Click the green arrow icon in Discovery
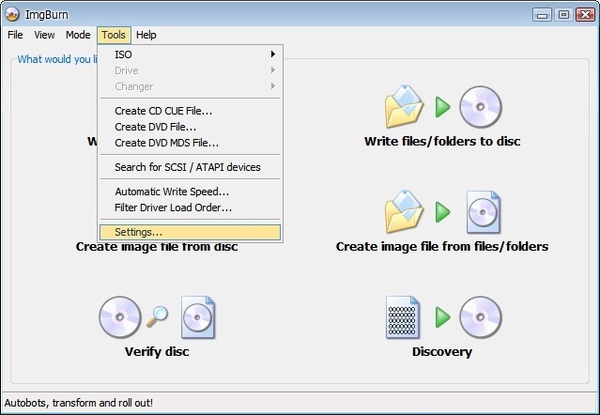 (x=443, y=317)
